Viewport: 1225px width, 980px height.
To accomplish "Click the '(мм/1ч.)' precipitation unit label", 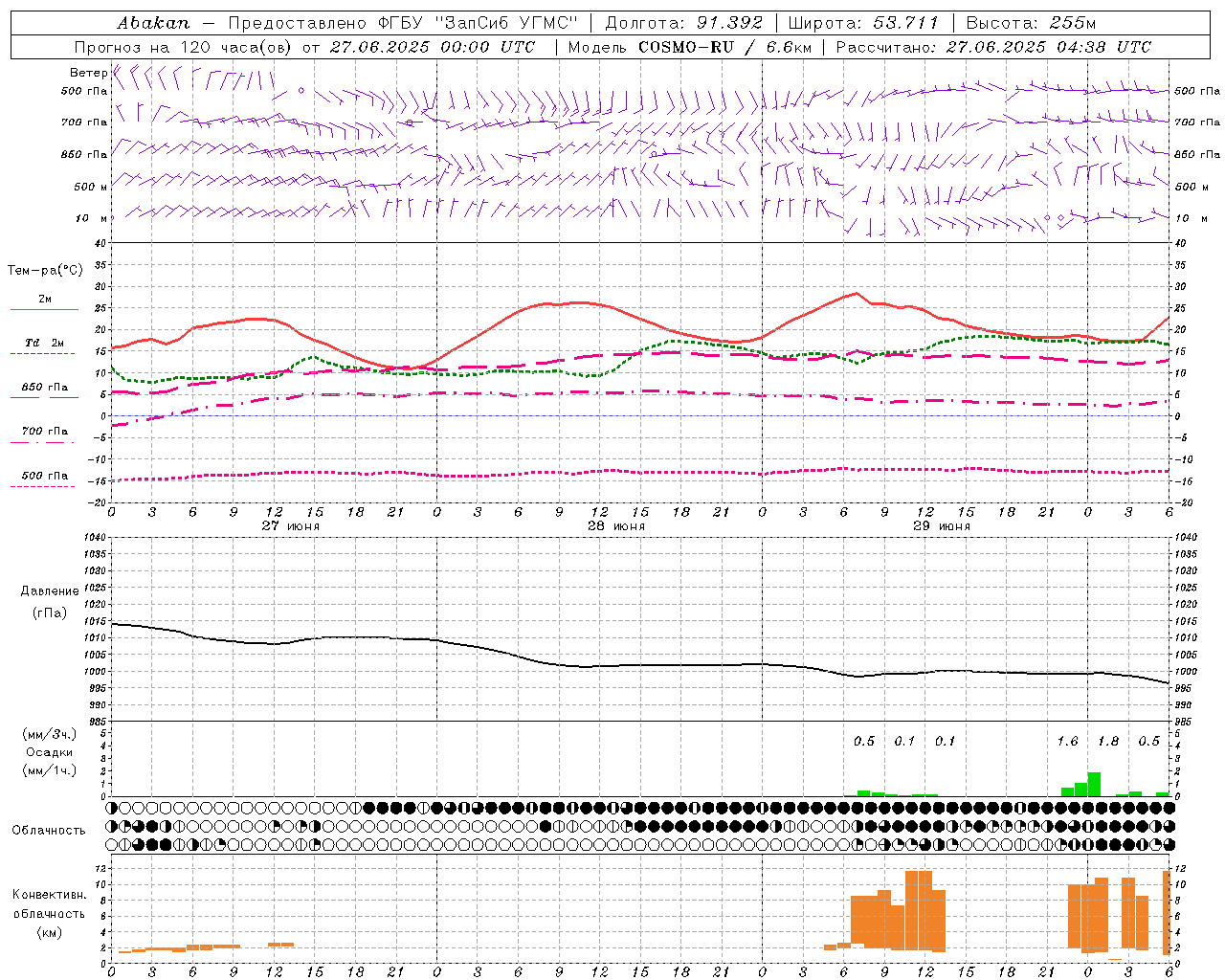I will pyautogui.click(x=50, y=770).
